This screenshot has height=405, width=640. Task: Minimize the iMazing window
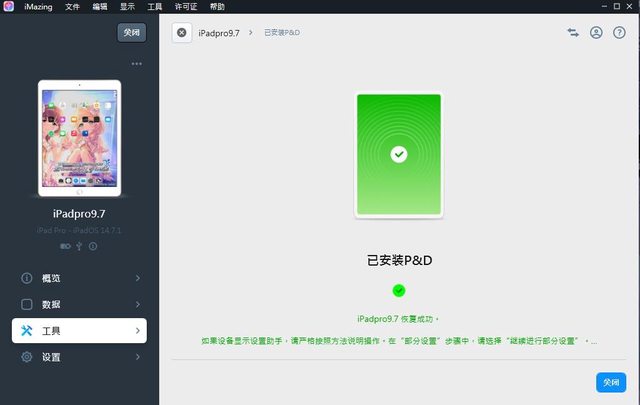[604, 6]
